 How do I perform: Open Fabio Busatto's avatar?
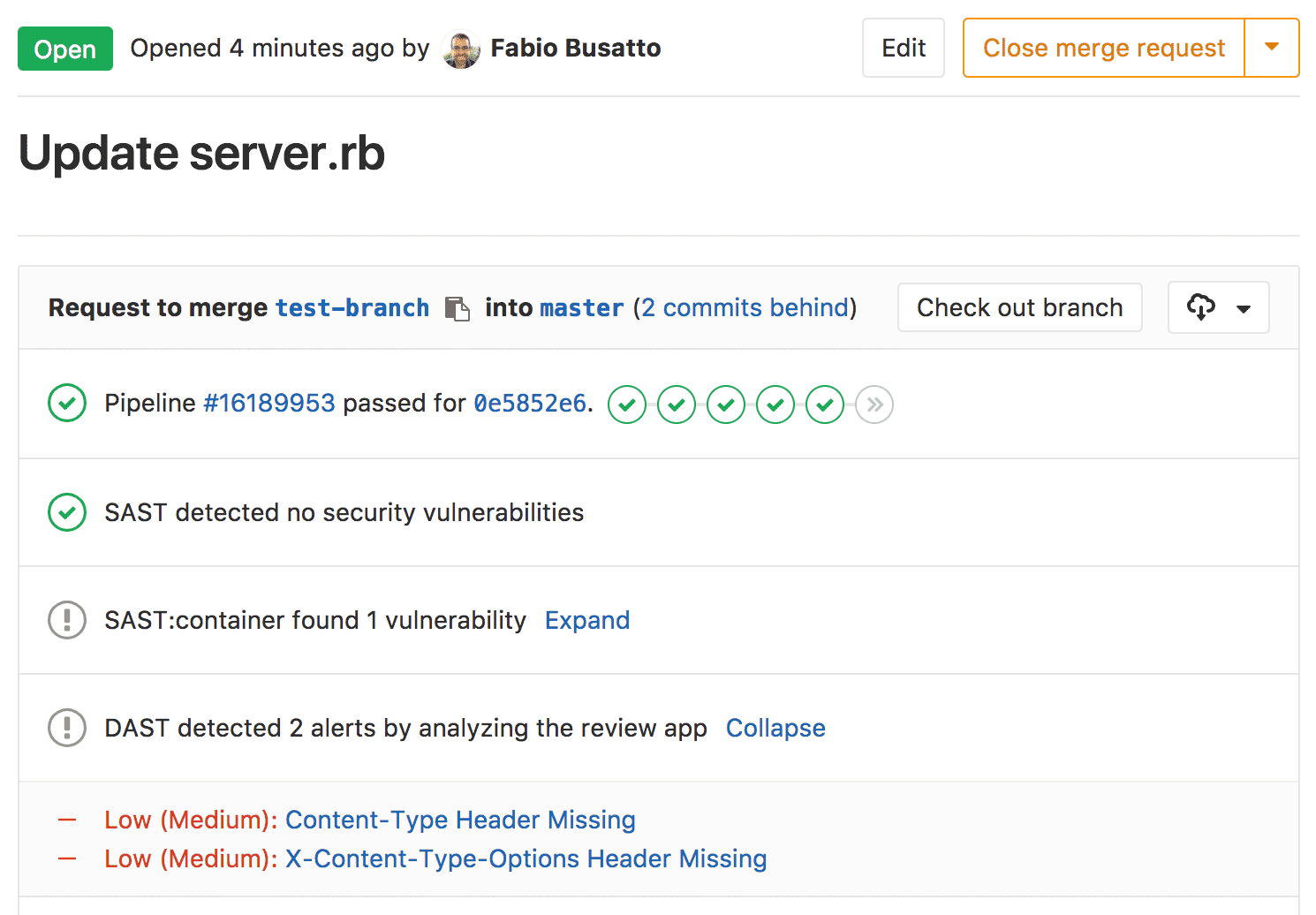[461, 48]
